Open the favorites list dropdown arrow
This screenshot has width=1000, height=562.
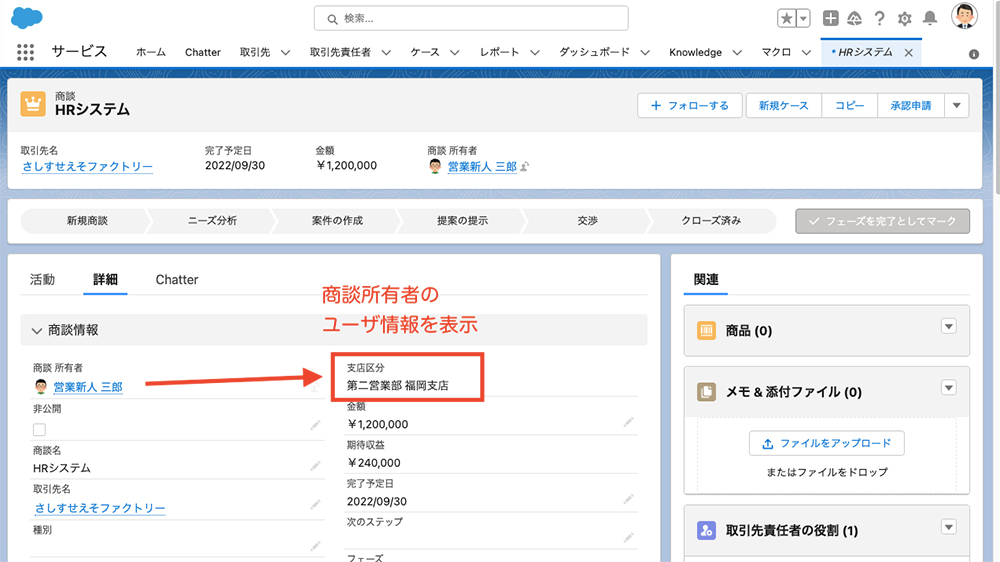(804, 18)
